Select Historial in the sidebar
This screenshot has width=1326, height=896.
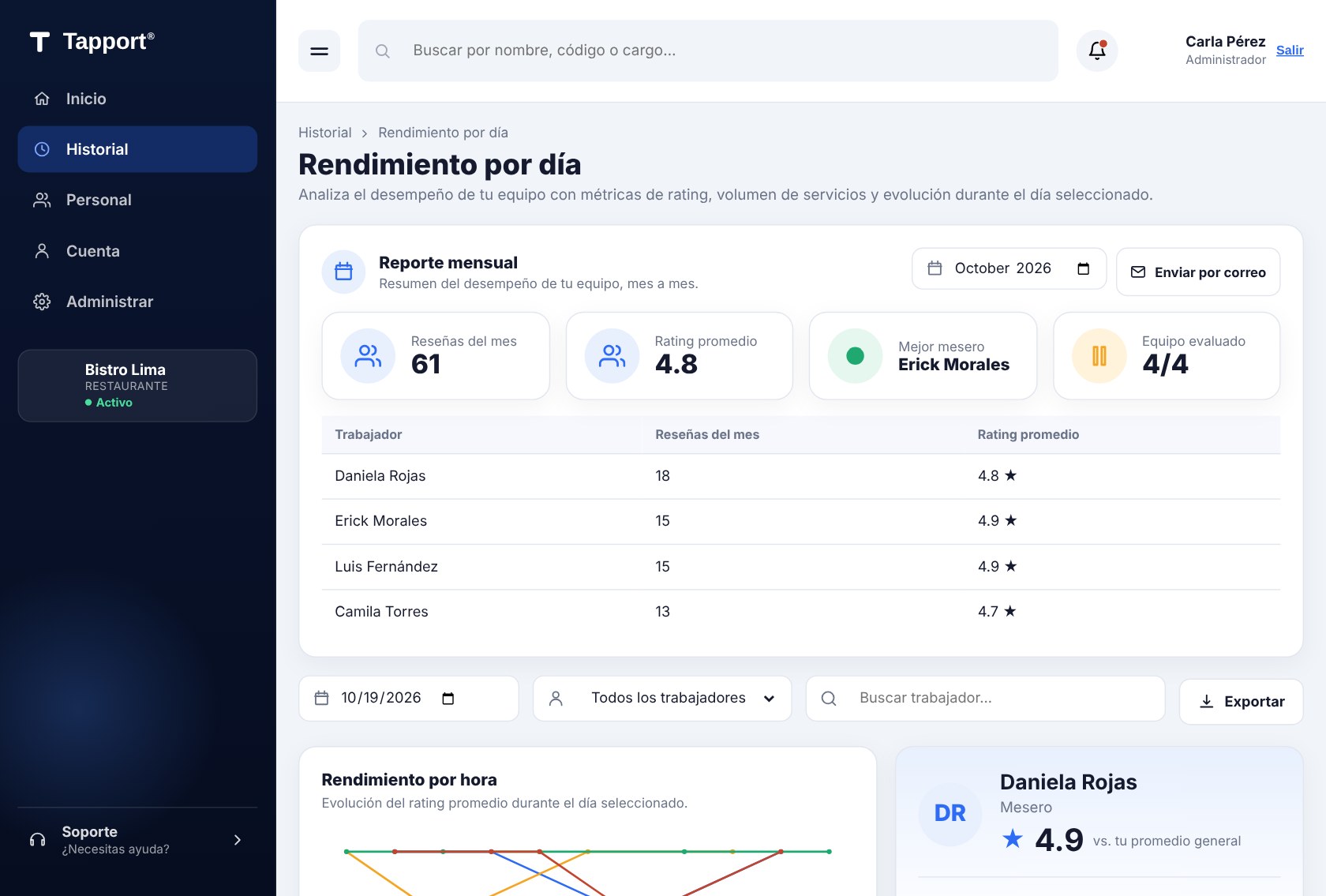[x=137, y=149]
